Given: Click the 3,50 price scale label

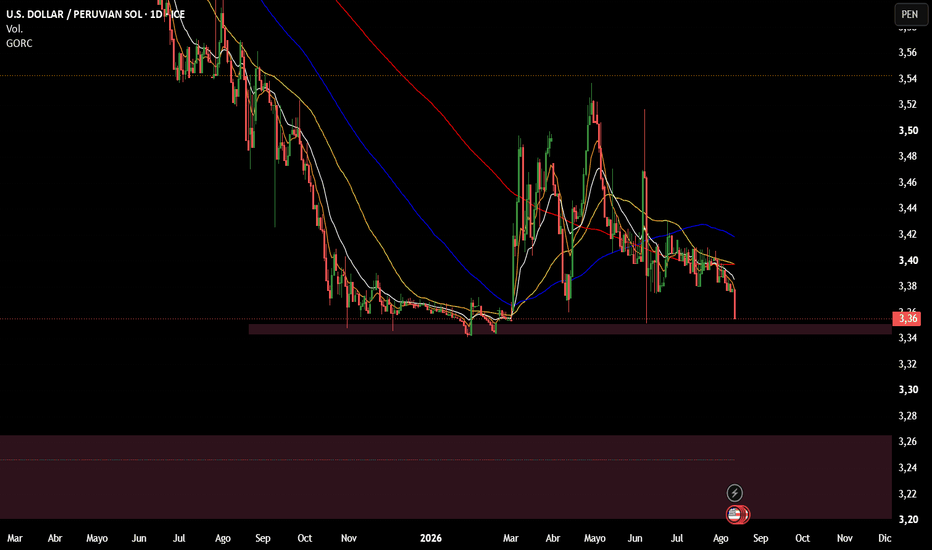Looking at the screenshot, I should click(x=908, y=130).
